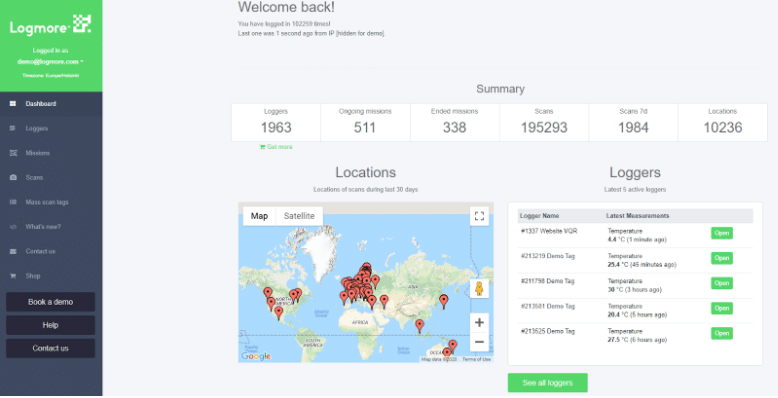The image size is (778, 398).
Task: Click the Latest Measurements column header
Action: [x=638, y=216]
